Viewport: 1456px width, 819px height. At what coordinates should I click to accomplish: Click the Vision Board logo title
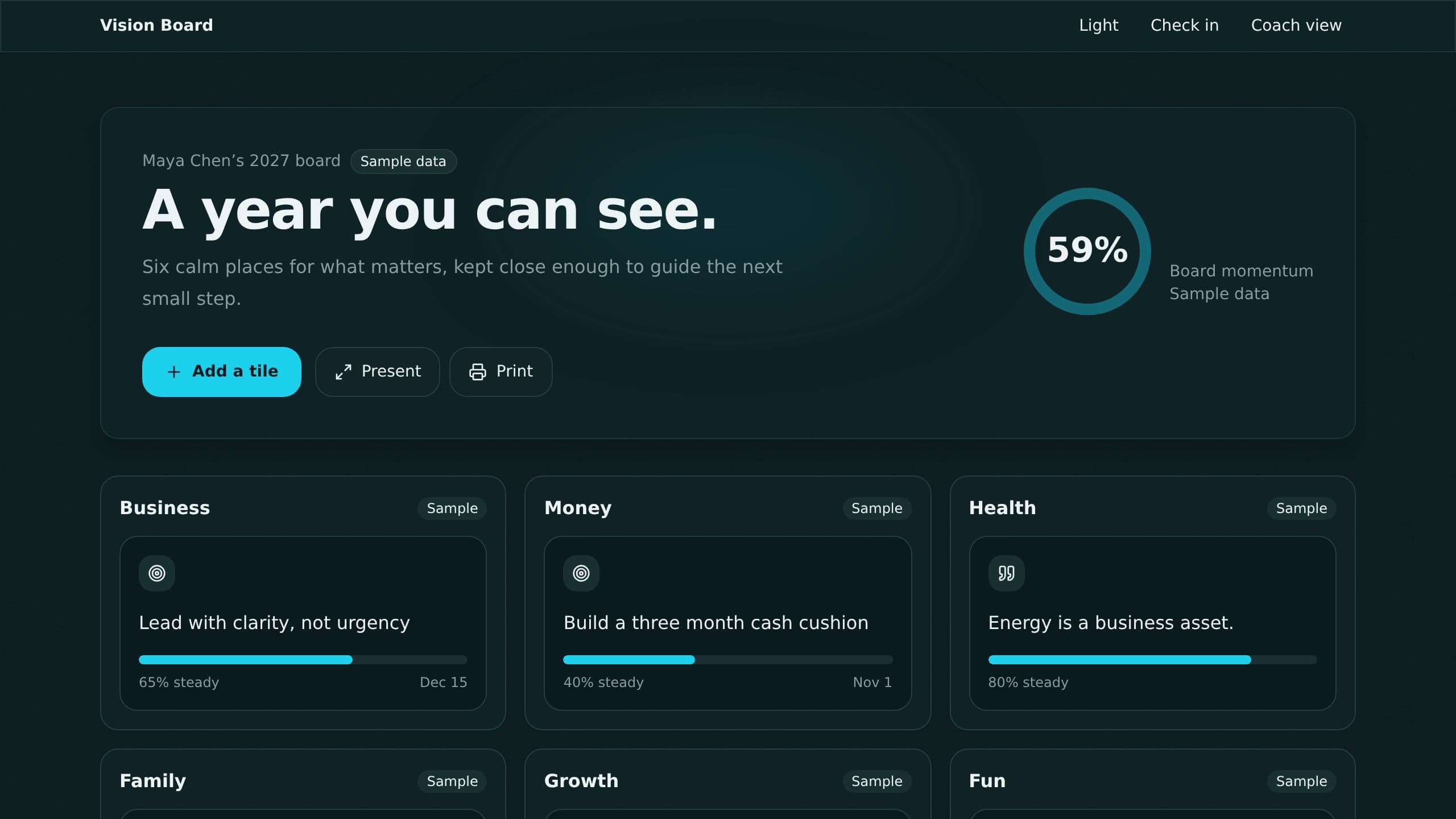pyautogui.click(x=156, y=26)
